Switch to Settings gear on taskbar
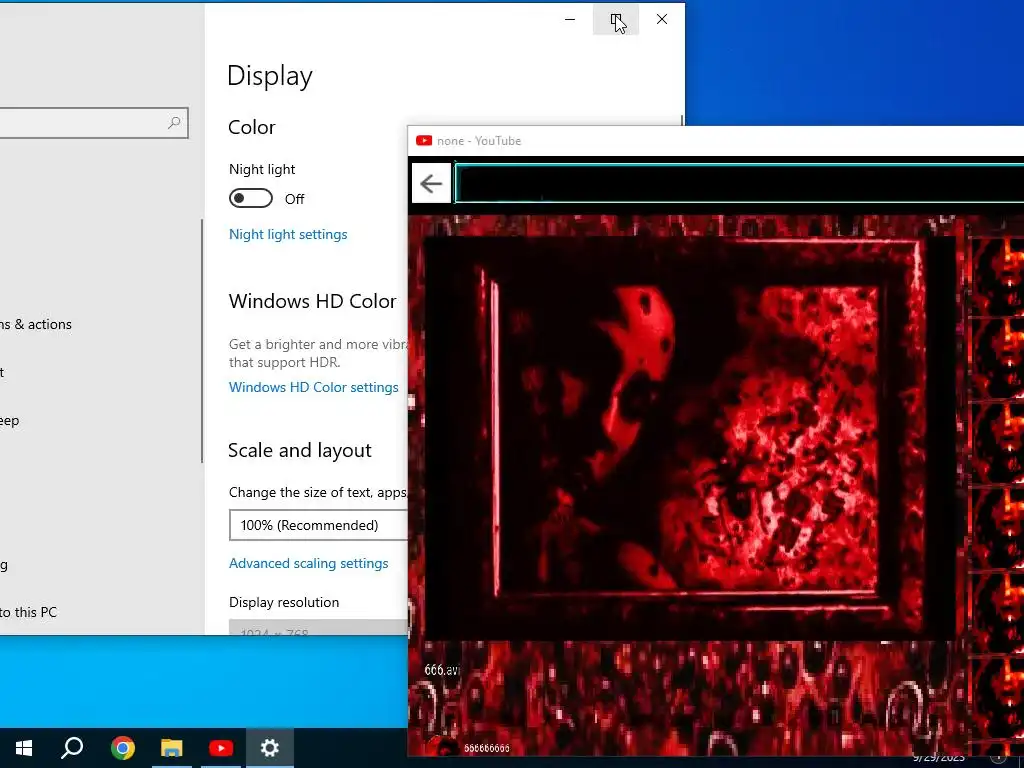 (270, 748)
